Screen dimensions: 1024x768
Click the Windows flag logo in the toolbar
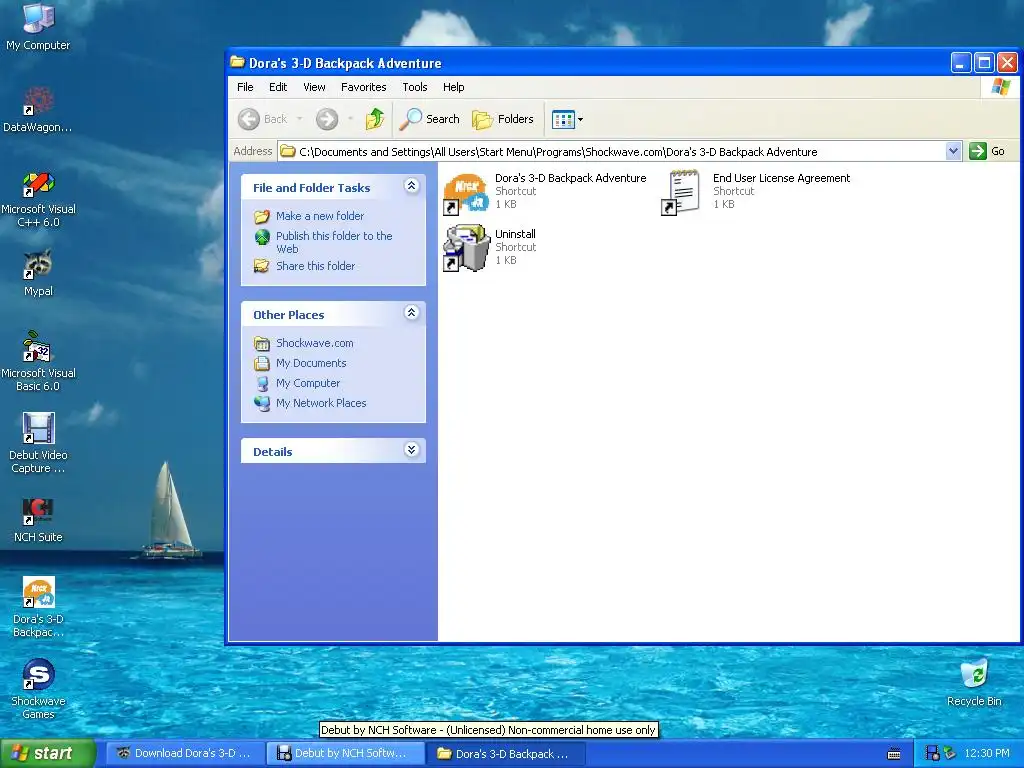pyautogui.click(x=1000, y=87)
